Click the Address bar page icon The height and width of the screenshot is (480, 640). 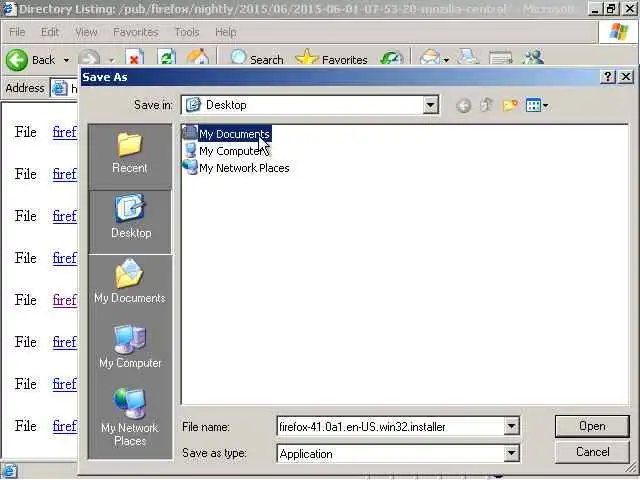pyautogui.click(x=60, y=88)
